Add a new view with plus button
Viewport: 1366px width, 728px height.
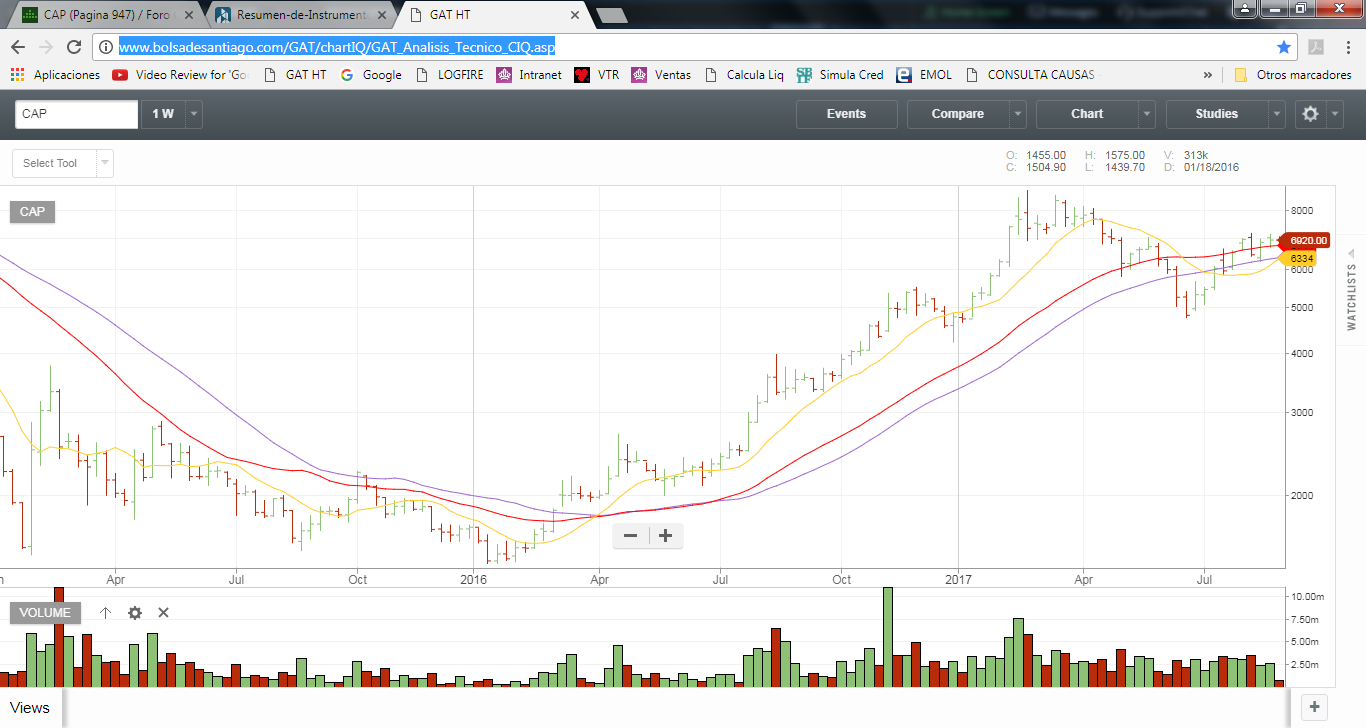1316,706
